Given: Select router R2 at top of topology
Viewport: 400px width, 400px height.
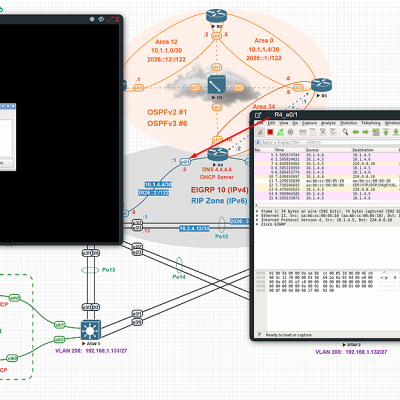Looking at the screenshot, I should [216, 16].
